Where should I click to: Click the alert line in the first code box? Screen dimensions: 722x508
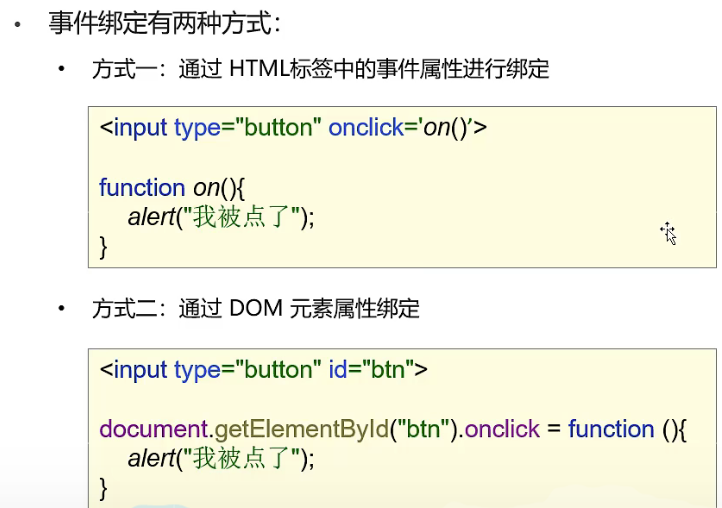click(221, 217)
